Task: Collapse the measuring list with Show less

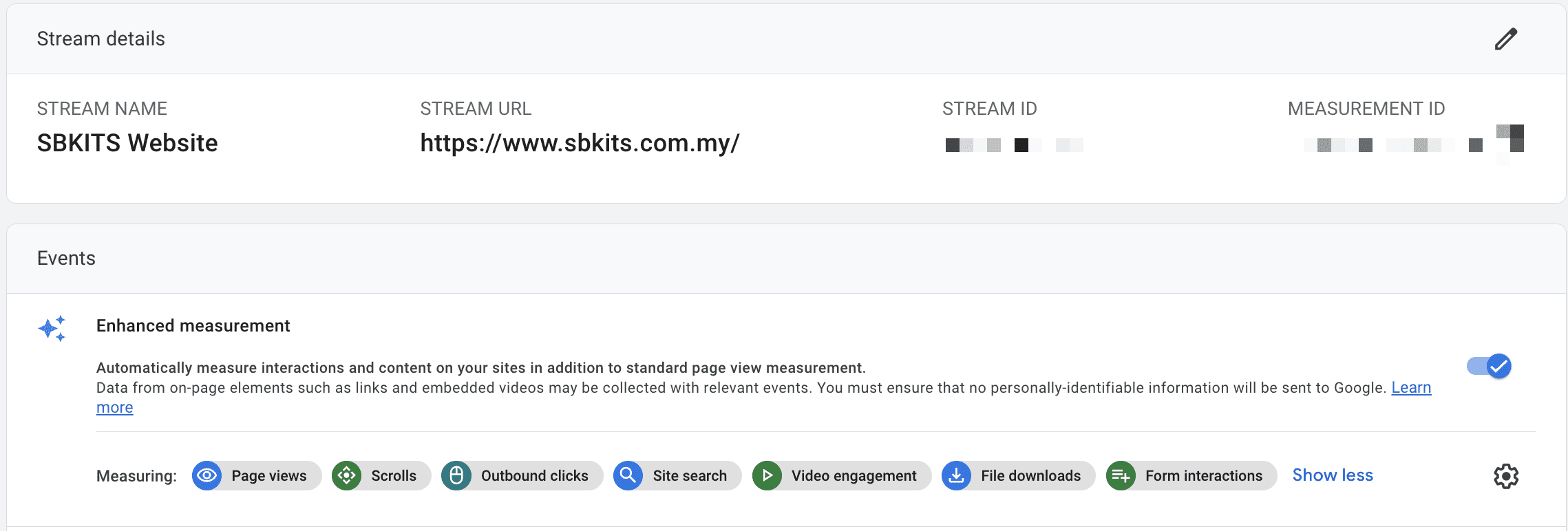Action: point(1332,475)
